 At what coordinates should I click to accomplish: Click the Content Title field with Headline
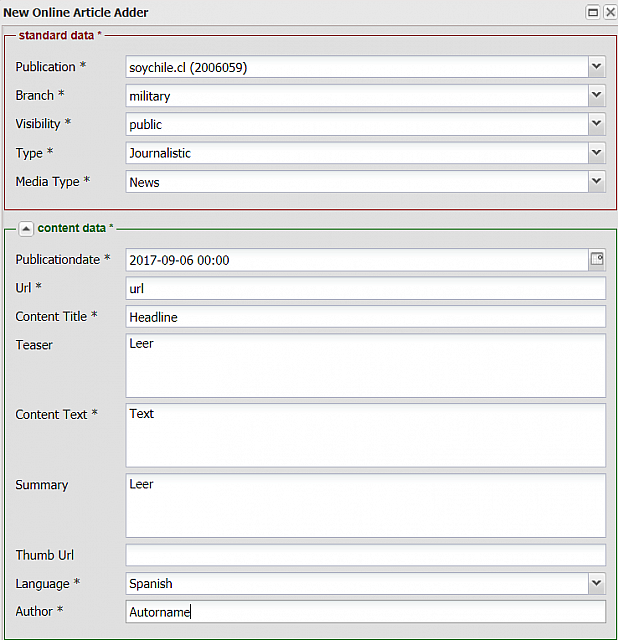click(x=365, y=317)
